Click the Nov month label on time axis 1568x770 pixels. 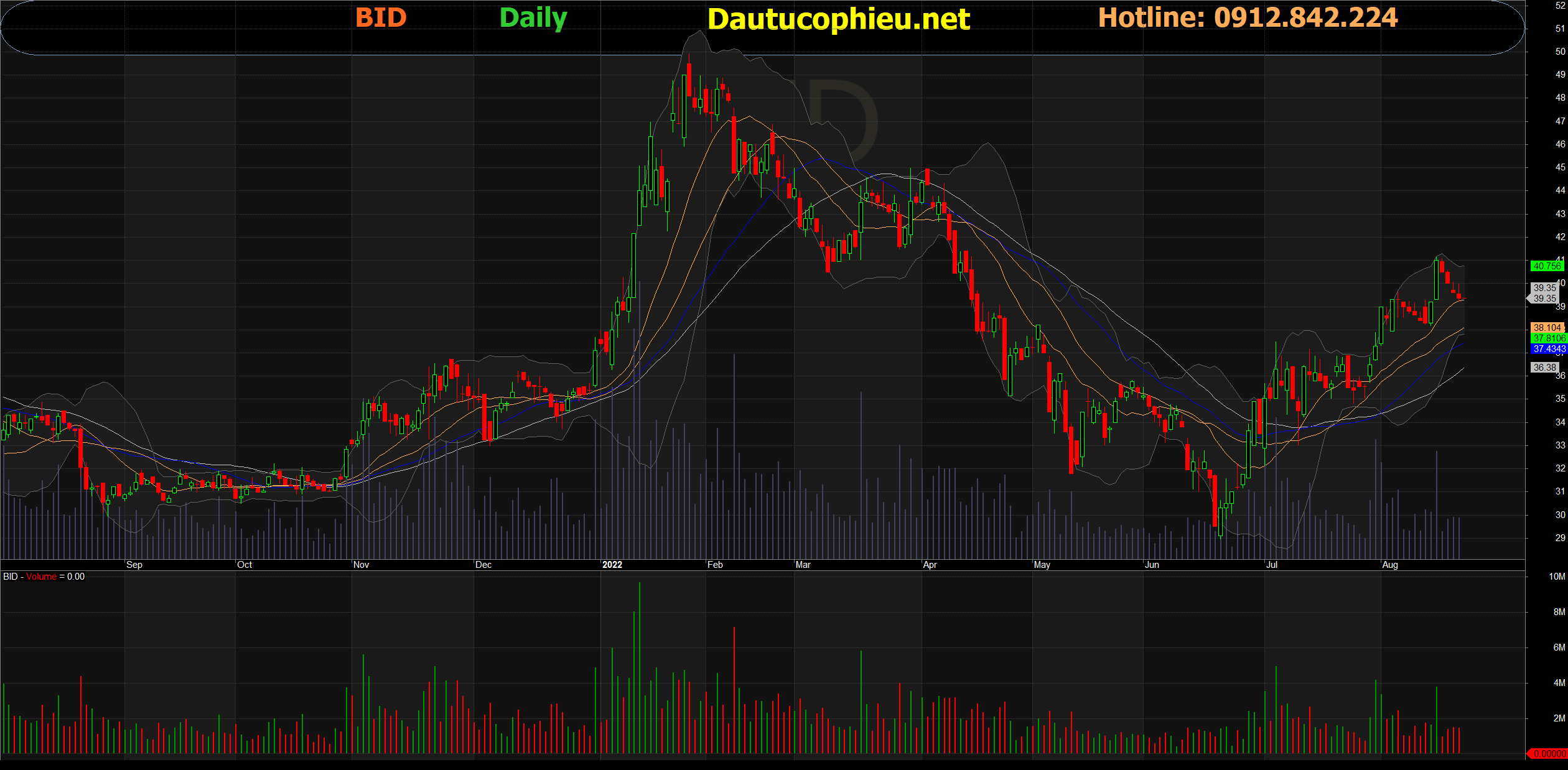click(361, 565)
